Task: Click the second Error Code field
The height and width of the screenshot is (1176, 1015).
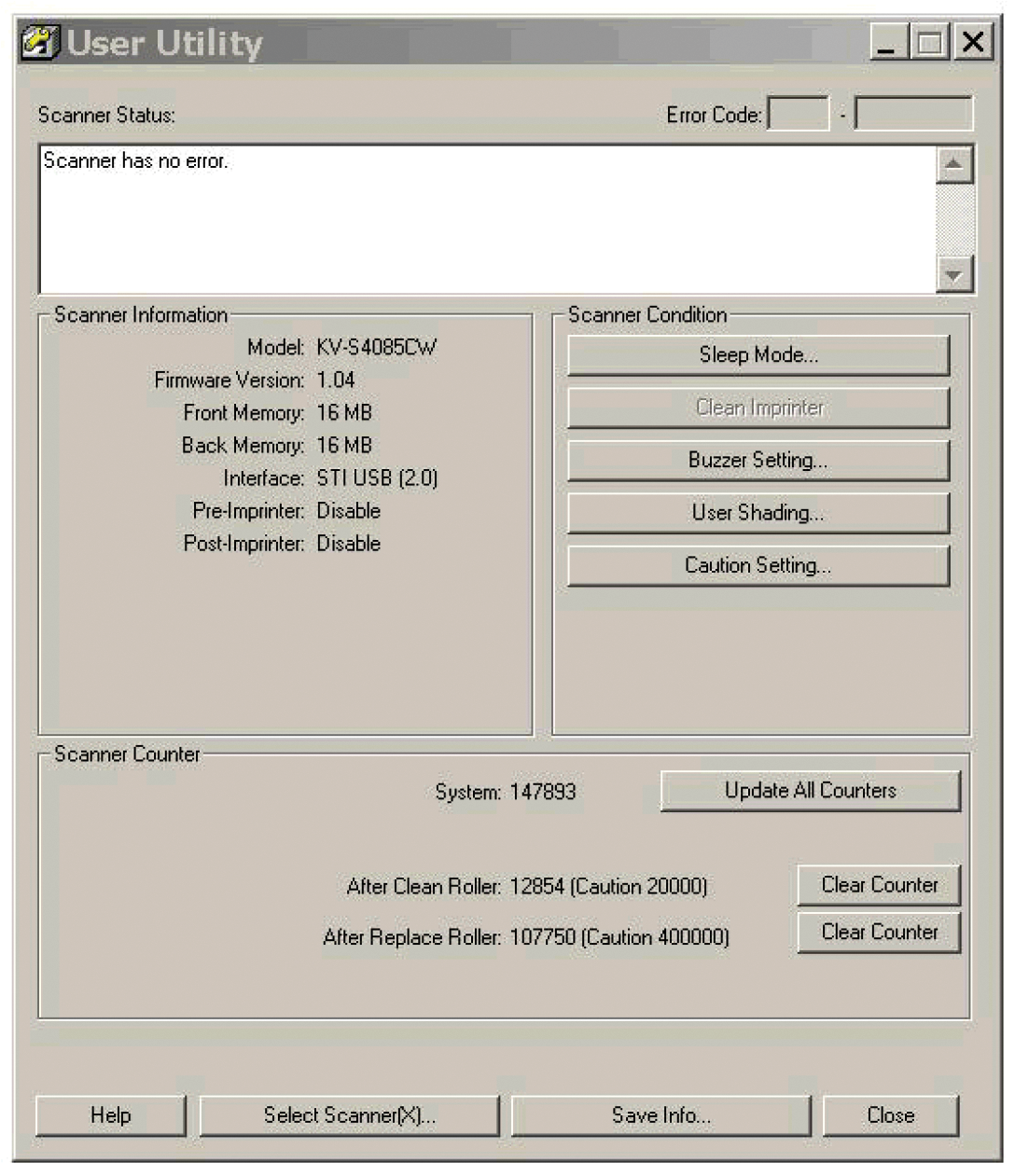Action: click(912, 115)
